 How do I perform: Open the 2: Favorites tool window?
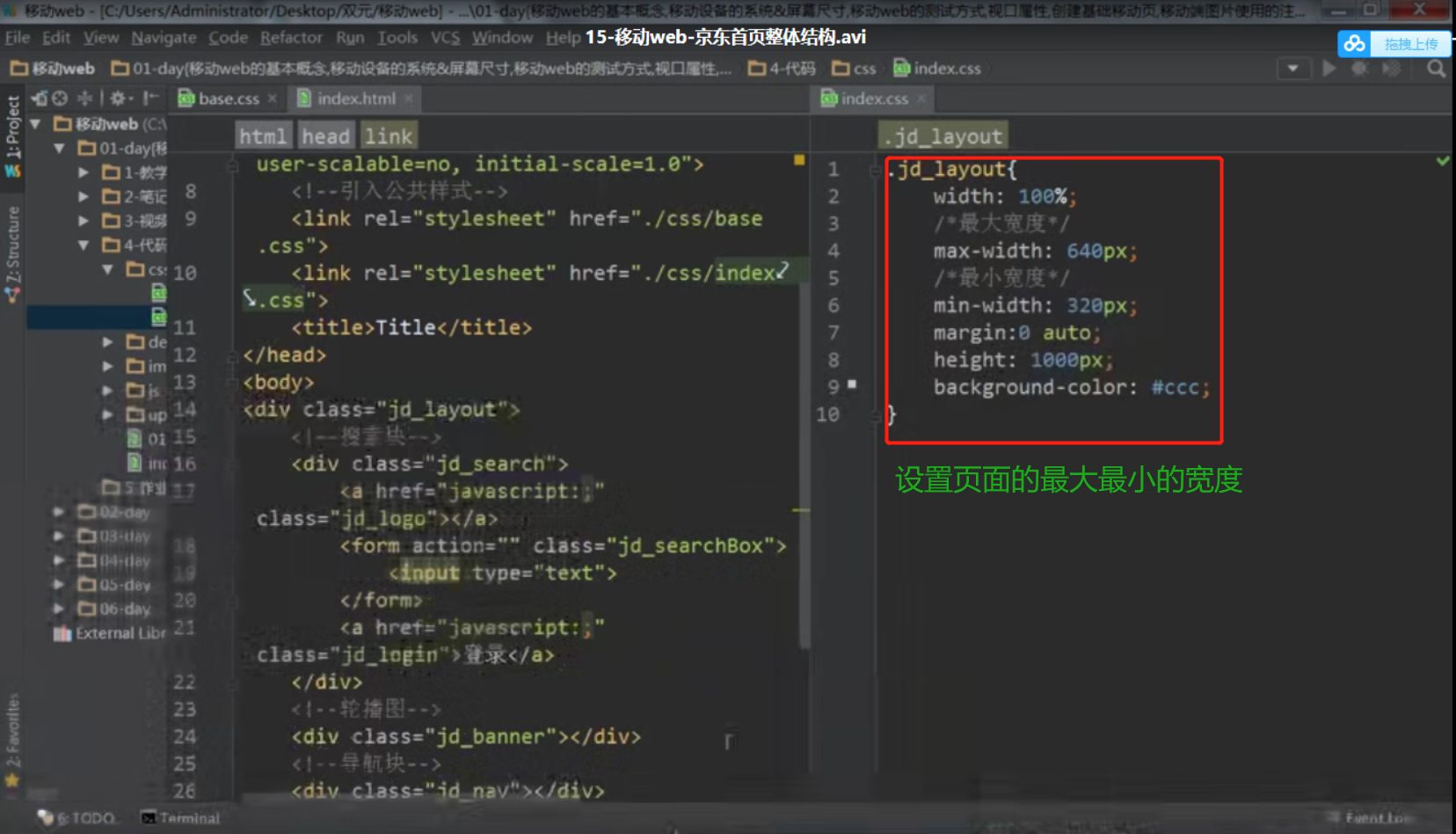tap(12, 730)
